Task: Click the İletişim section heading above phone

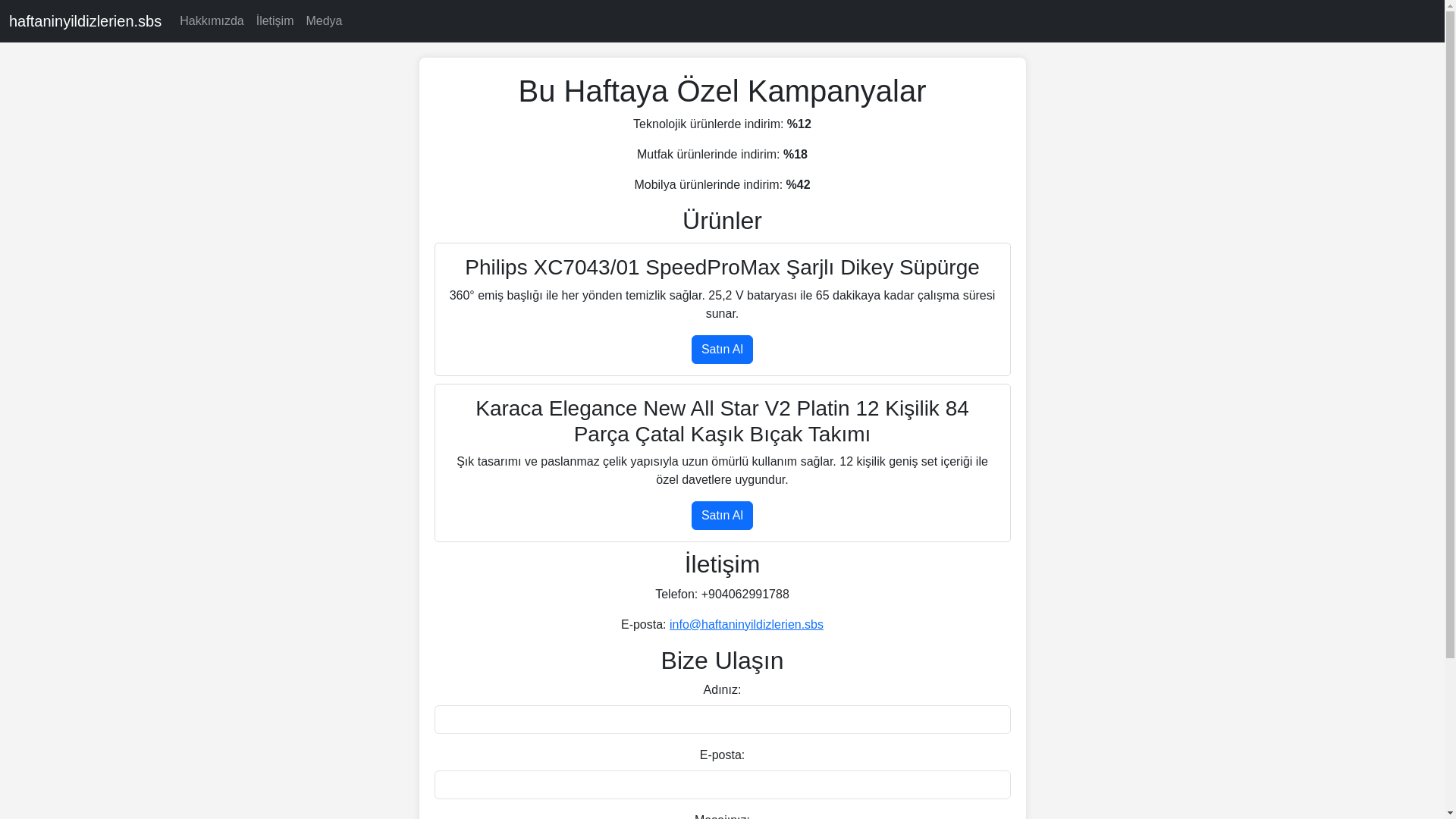Action: click(722, 564)
